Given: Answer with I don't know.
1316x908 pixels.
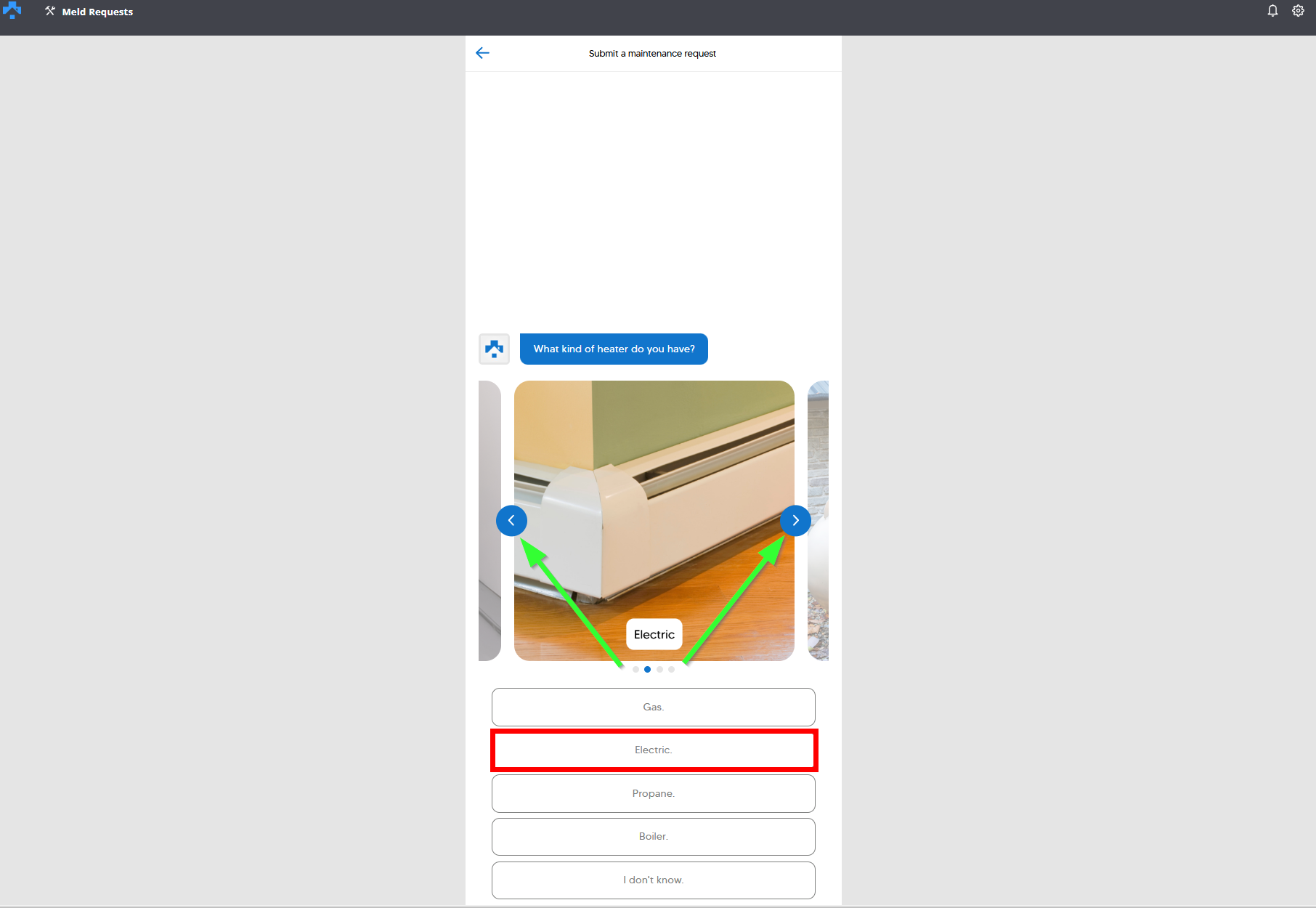Looking at the screenshot, I should [653, 880].
